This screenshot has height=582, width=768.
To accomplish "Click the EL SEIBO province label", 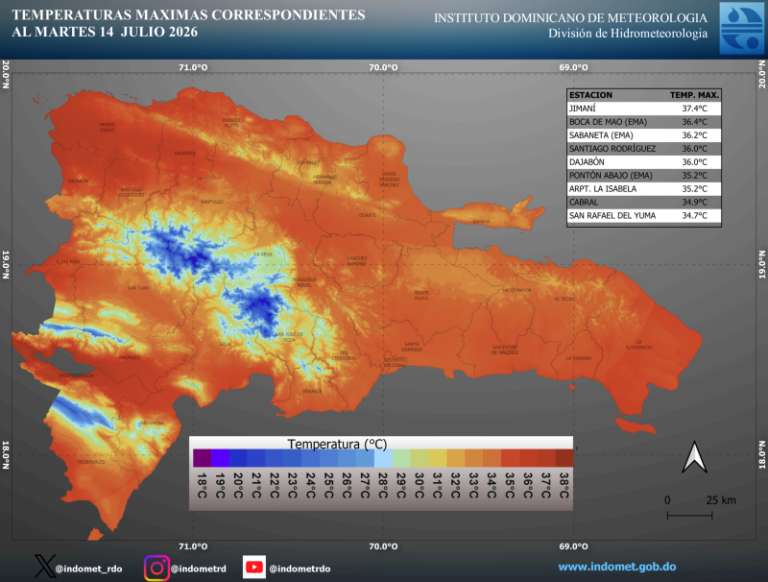I will (x=565, y=298).
